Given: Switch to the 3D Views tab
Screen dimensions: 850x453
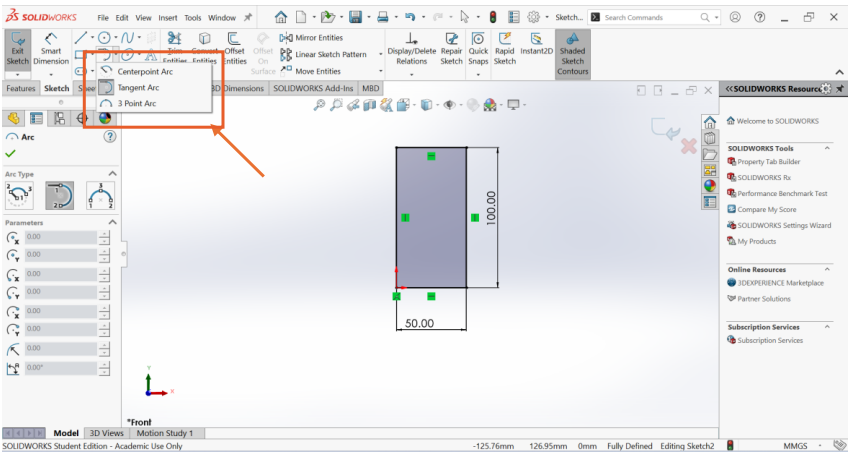Looking at the screenshot, I should 106,433.
